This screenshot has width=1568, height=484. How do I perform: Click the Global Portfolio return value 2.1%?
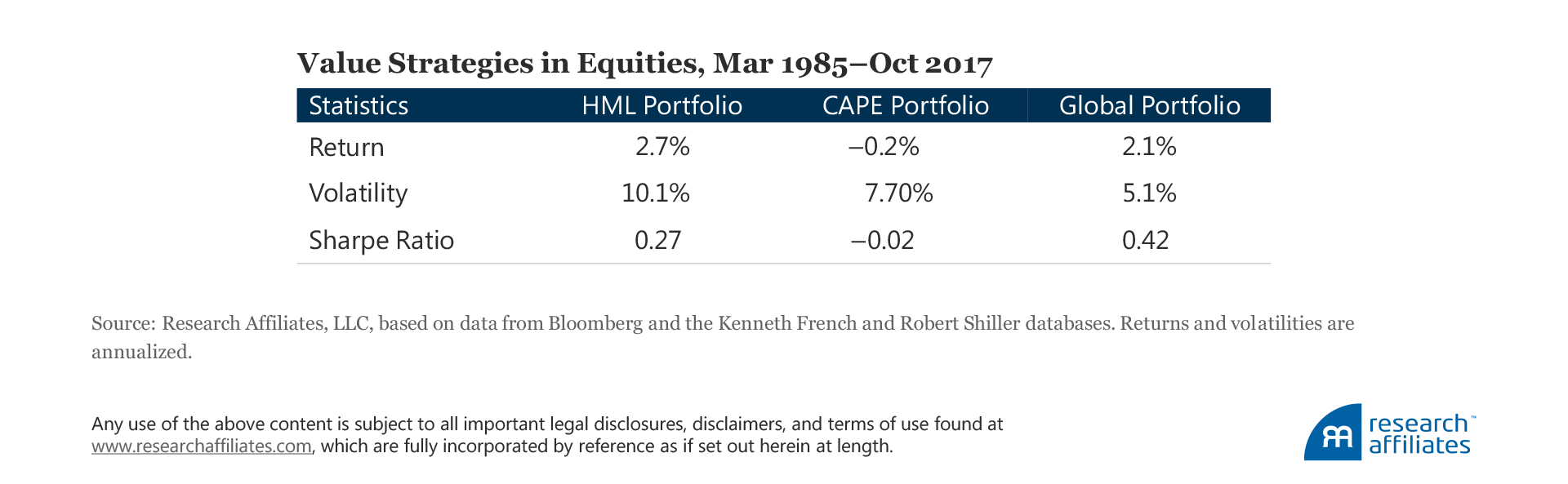1149,147
